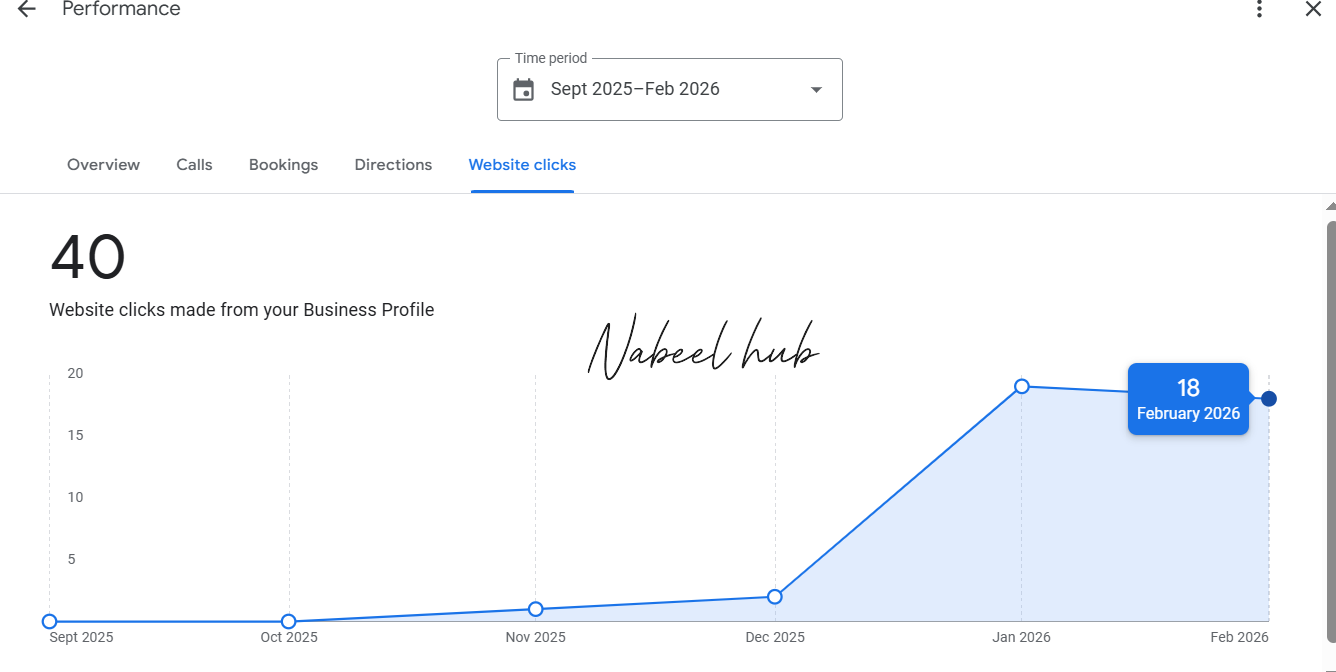Viewport: 1336px width, 672px height.
Task: Select the Bookings tab
Action: coord(283,164)
